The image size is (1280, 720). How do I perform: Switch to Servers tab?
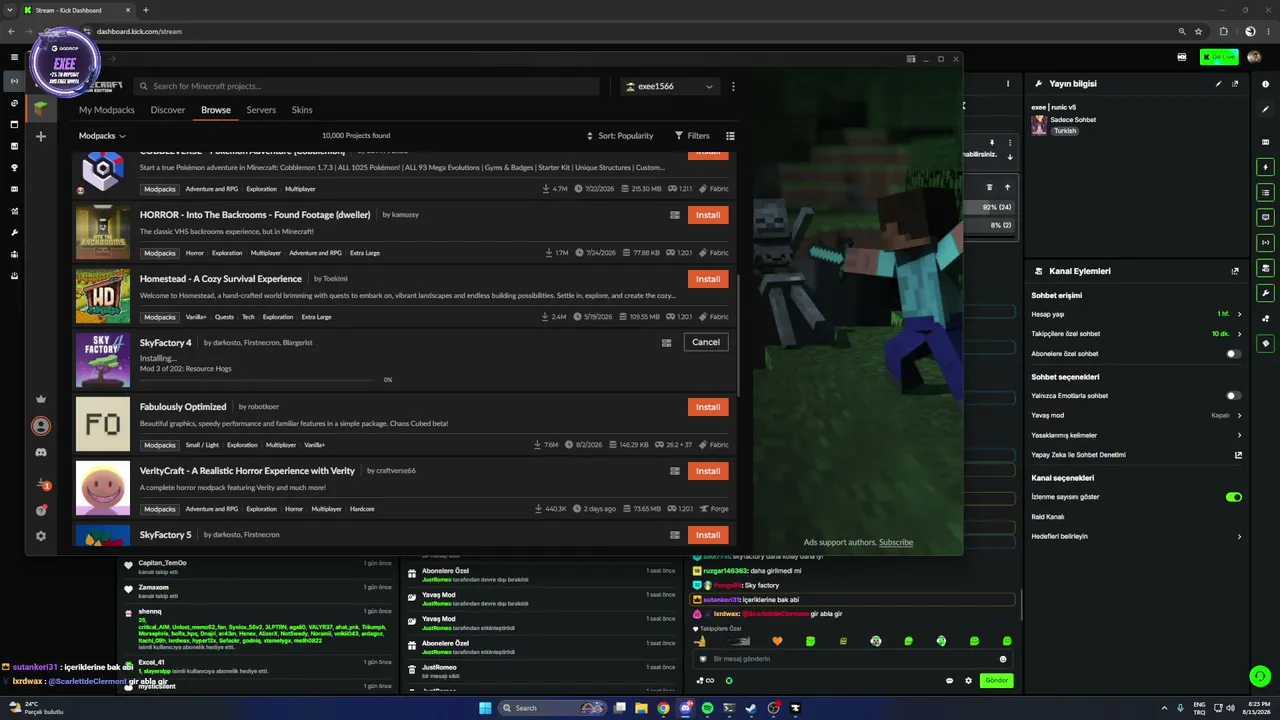pos(261,110)
